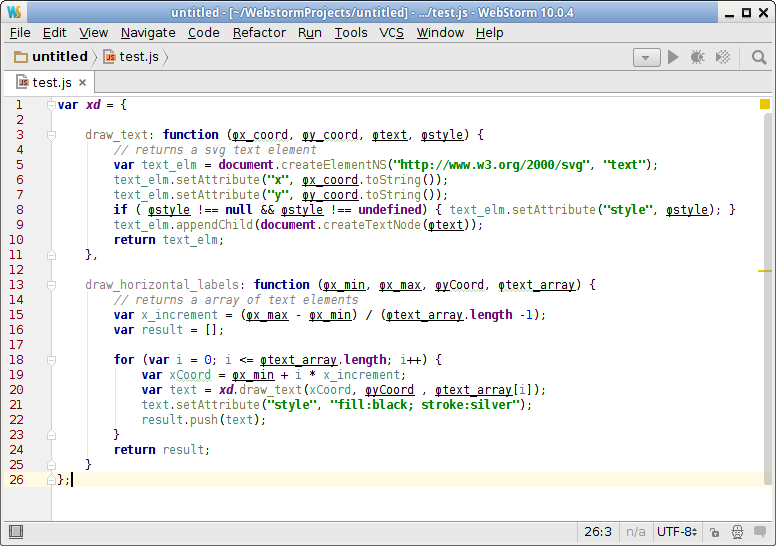Click 'createTextNode' call on line 9
The width and height of the screenshot is (776, 546).
click(372, 225)
